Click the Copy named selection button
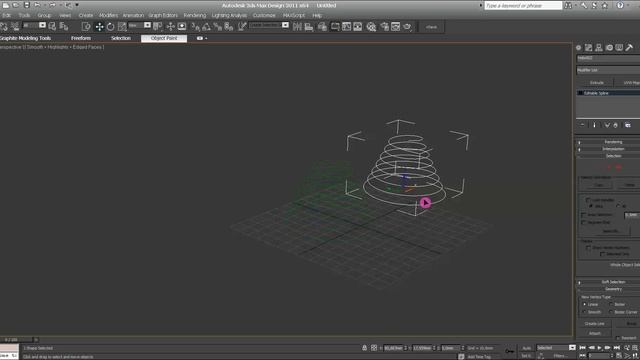This screenshot has height=360, width=640. 598,185
